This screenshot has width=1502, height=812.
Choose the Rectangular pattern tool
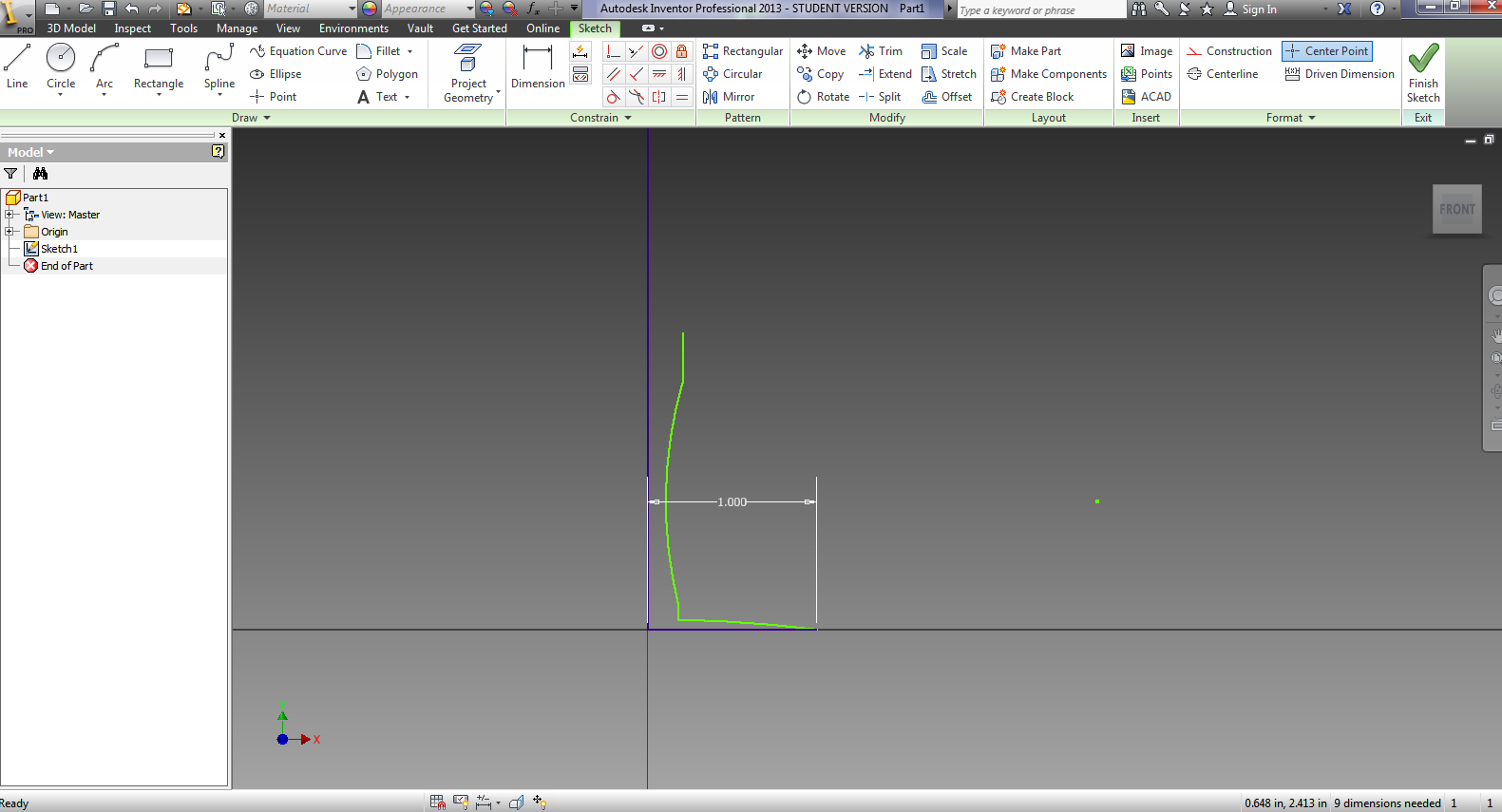click(743, 51)
